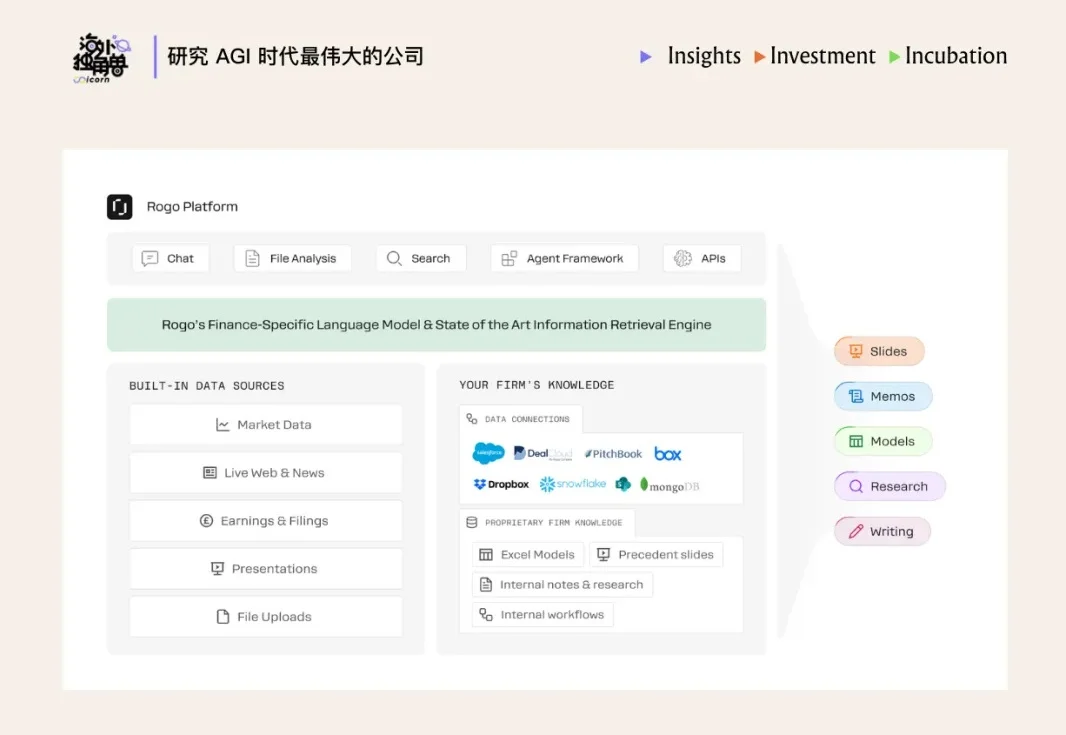Click the DealCloud connection logo
Screen dimensions: 1066x735
(x=540, y=453)
